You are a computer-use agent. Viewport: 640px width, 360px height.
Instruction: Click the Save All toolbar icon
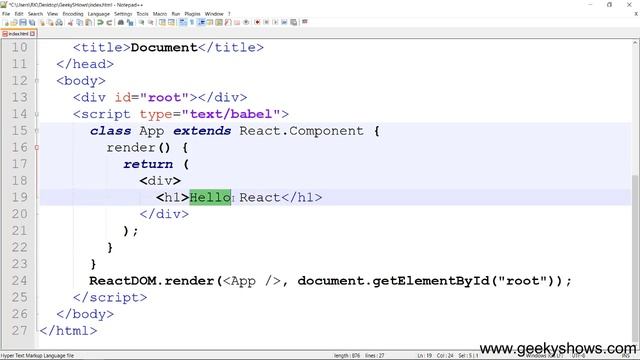tap(32, 22)
